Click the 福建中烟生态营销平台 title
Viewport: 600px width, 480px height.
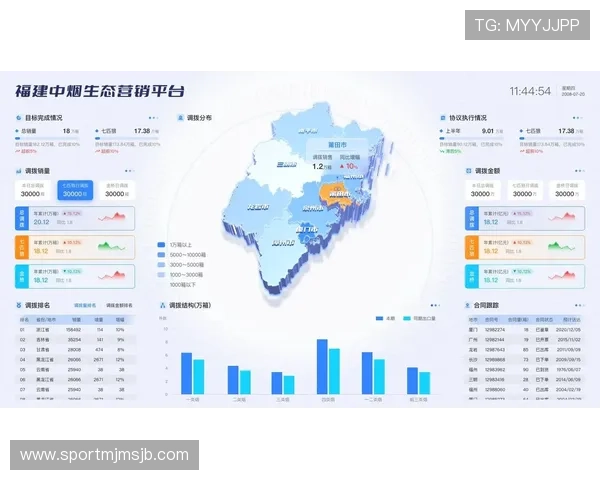coord(100,91)
